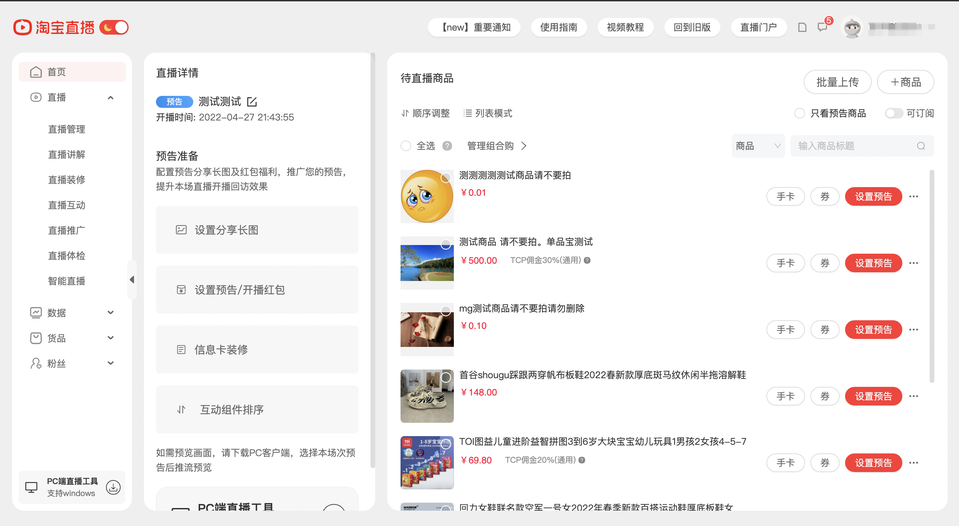Viewport: 959px width, 526px height.
Task: Open the message notifications icon with badge
Action: pyautogui.click(x=822, y=27)
